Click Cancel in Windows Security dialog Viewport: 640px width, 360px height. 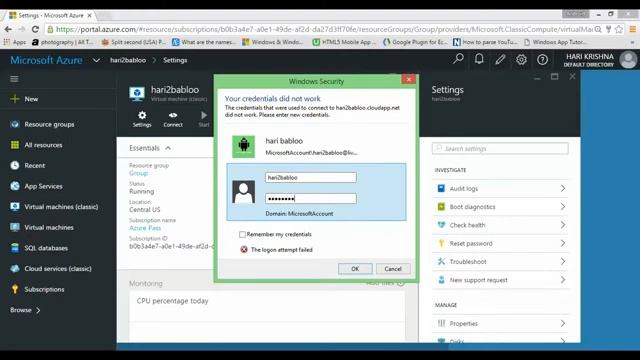[393, 269]
